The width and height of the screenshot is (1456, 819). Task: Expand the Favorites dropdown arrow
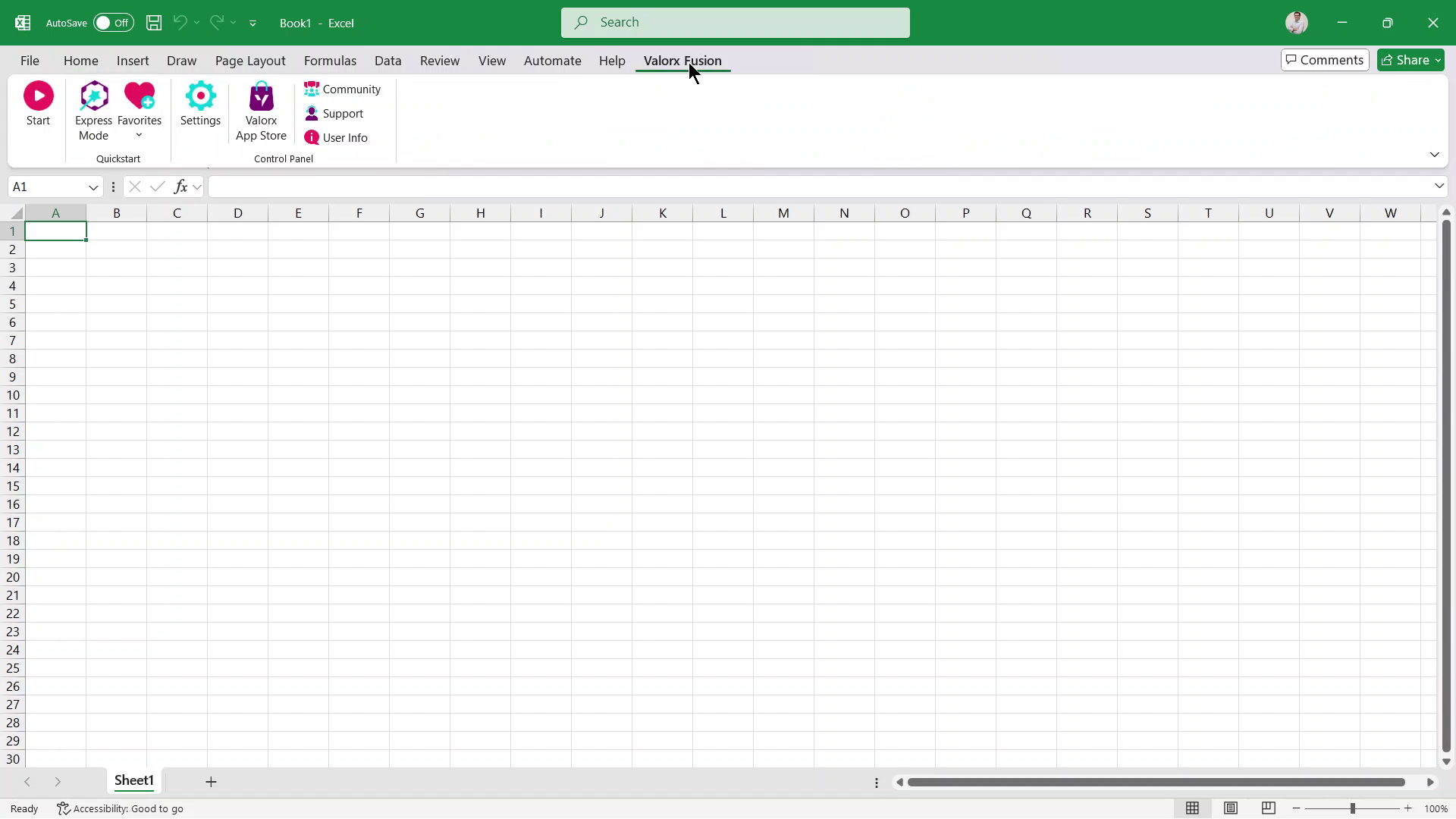[x=139, y=136]
